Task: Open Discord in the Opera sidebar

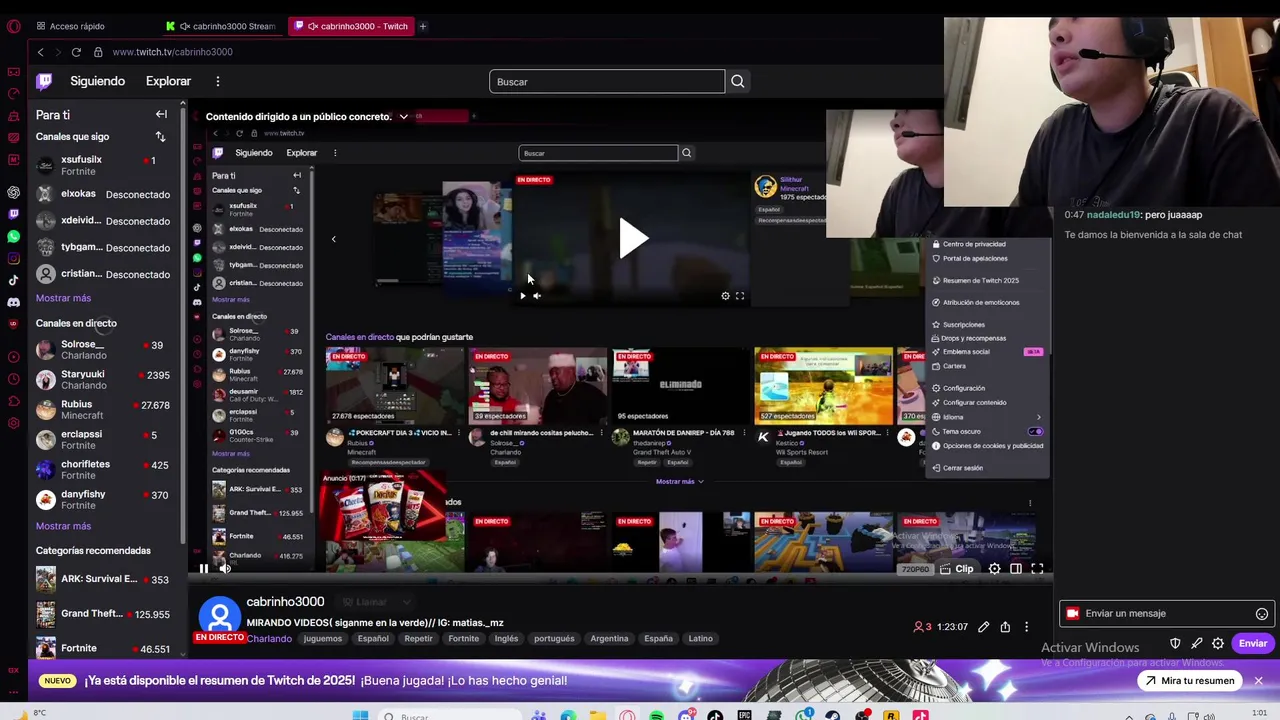Action: point(13,302)
